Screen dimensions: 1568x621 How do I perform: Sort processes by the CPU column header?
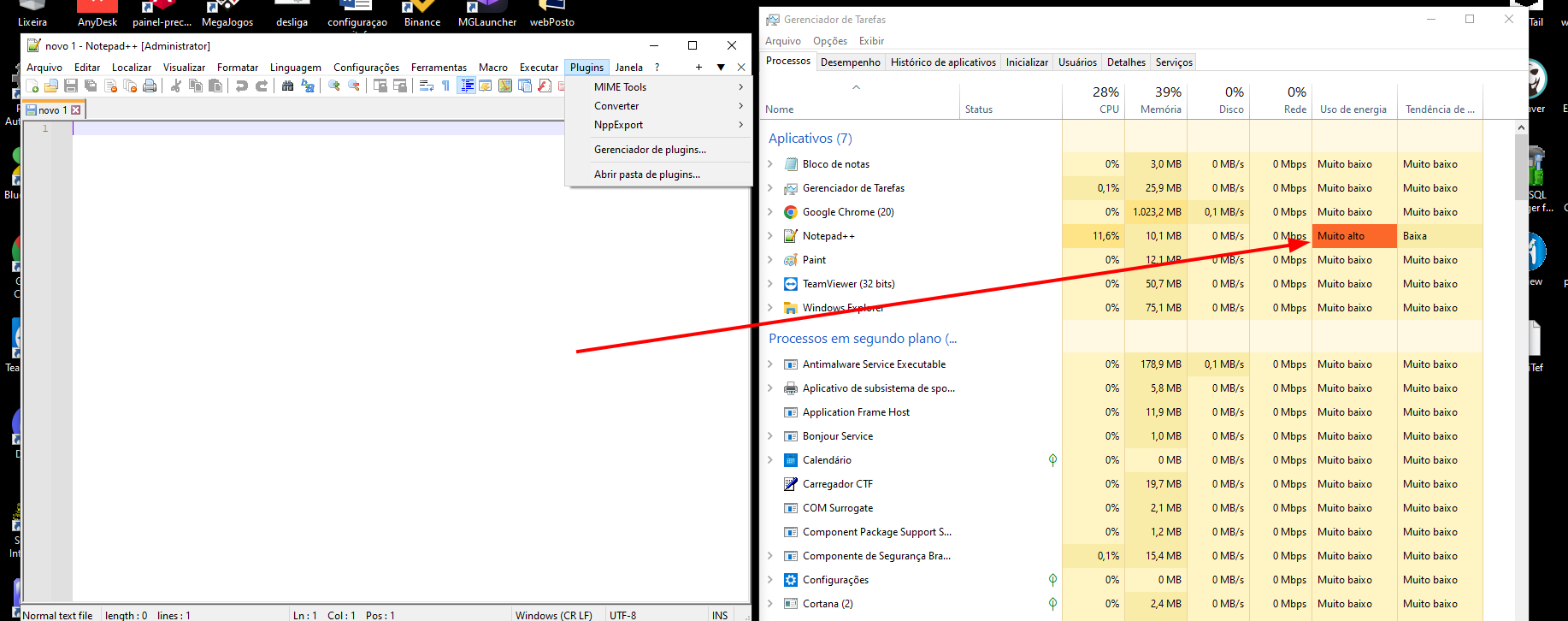pos(1093,100)
